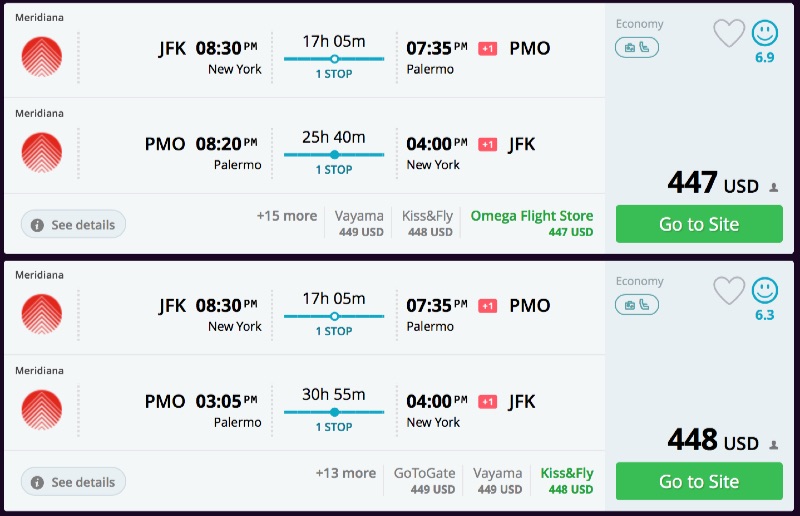This screenshot has width=800, height=516.
Task: Open See details for the second flight
Action: [73, 482]
